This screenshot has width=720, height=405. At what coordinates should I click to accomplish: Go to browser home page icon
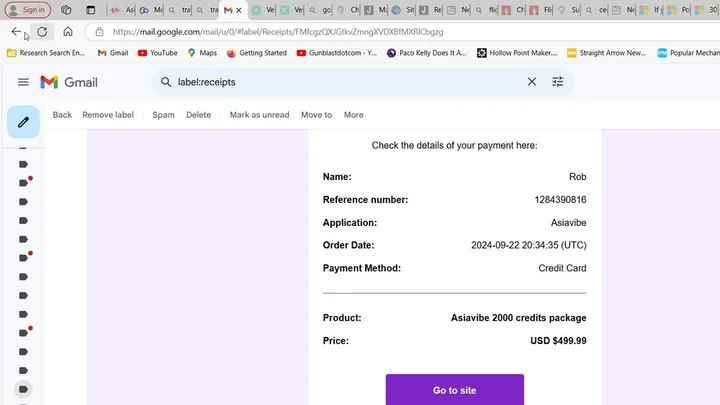(x=68, y=32)
